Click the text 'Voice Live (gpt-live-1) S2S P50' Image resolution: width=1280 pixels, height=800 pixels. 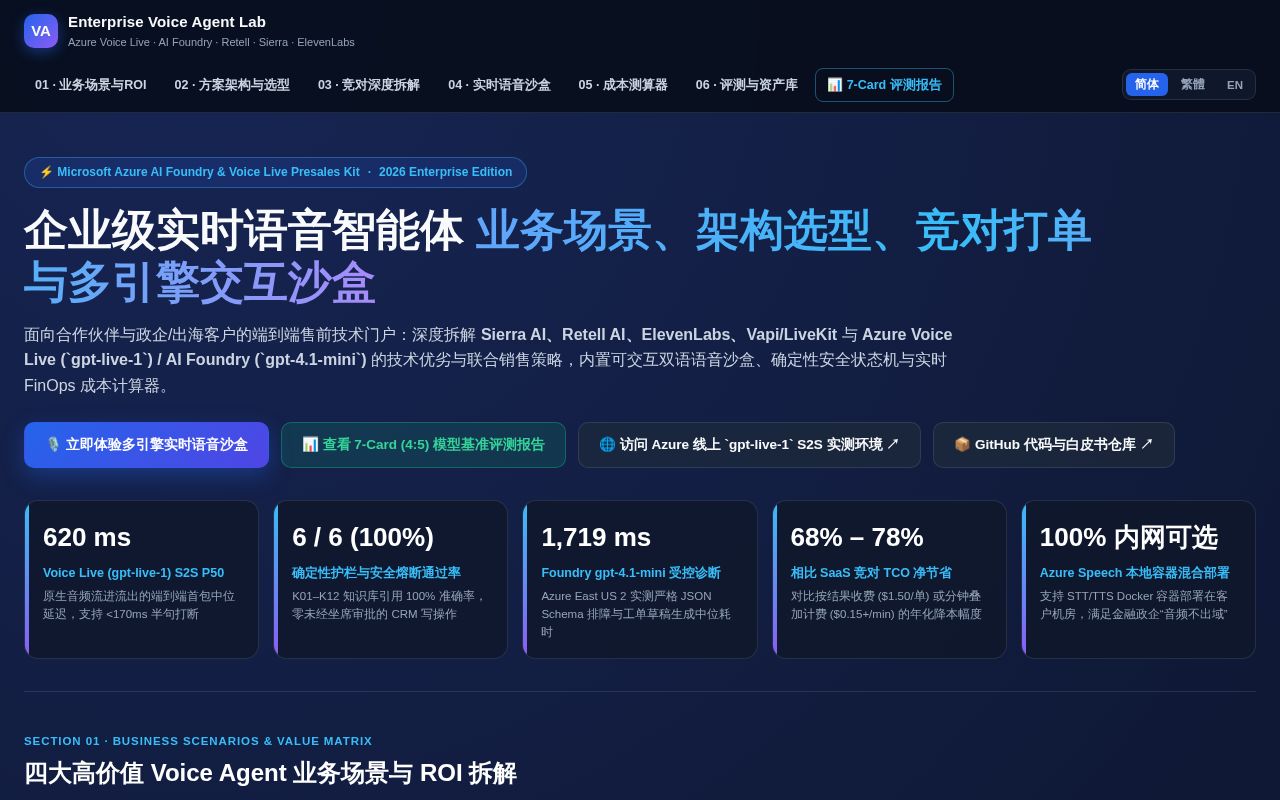click(x=133, y=573)
